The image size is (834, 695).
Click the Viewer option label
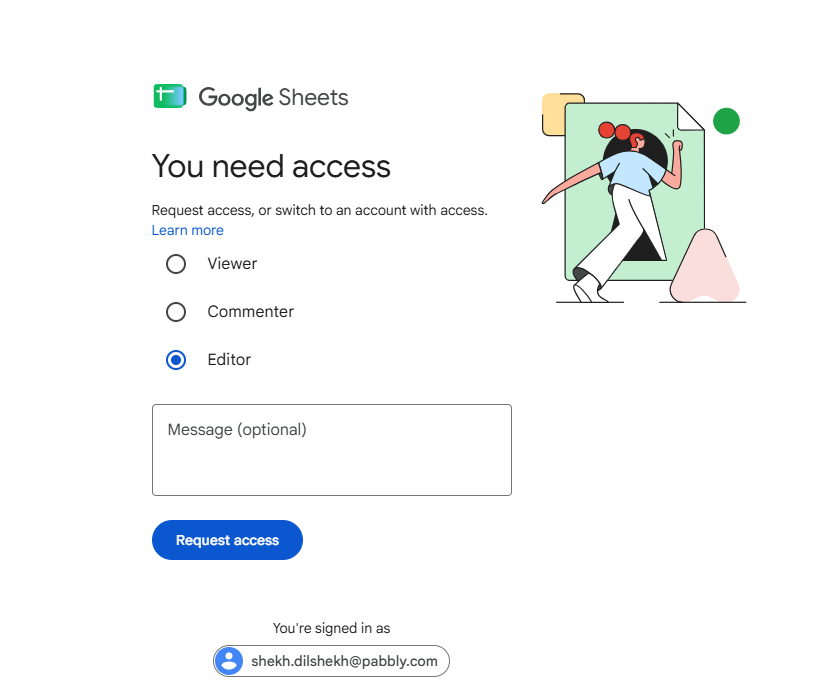coord(232,264)
